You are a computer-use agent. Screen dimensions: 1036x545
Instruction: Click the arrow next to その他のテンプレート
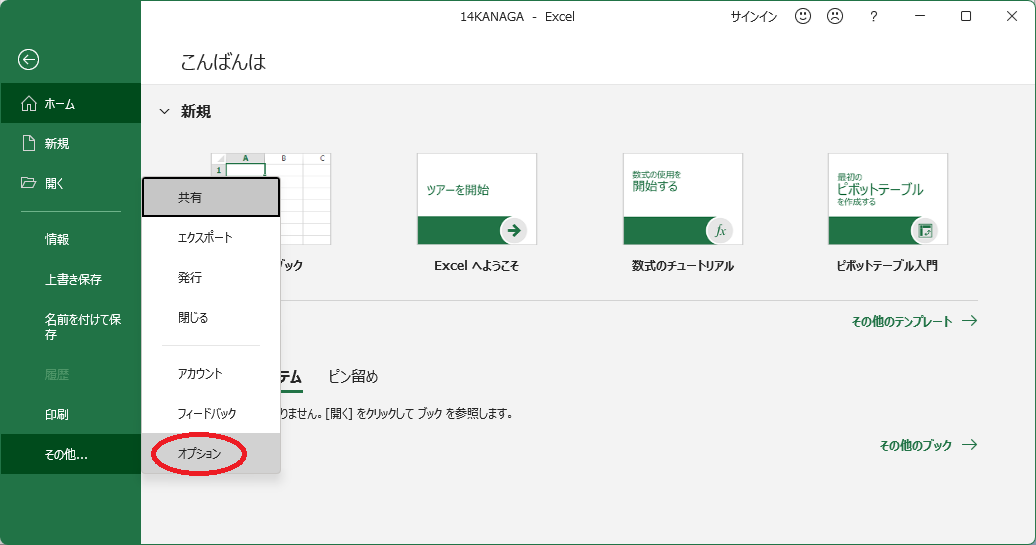(x=969, y=321)
